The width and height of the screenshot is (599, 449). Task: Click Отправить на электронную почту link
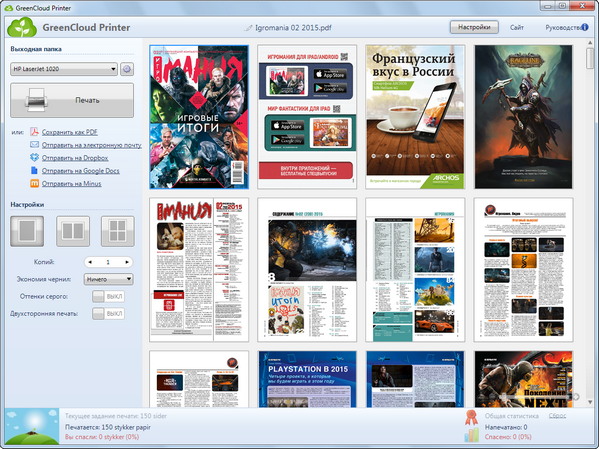tap(92, 145)
